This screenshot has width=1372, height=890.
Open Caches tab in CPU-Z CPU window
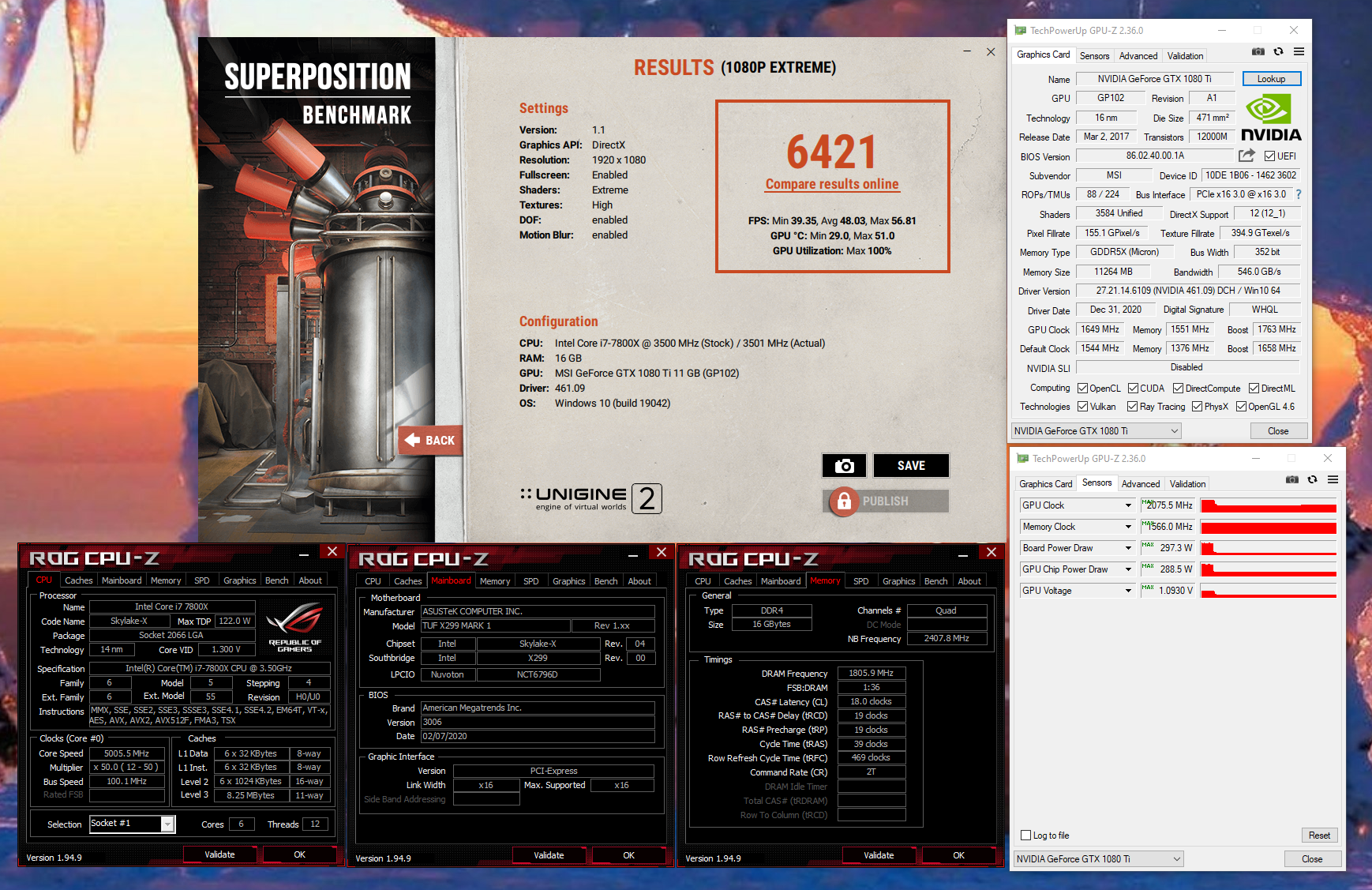coord(78,580)
